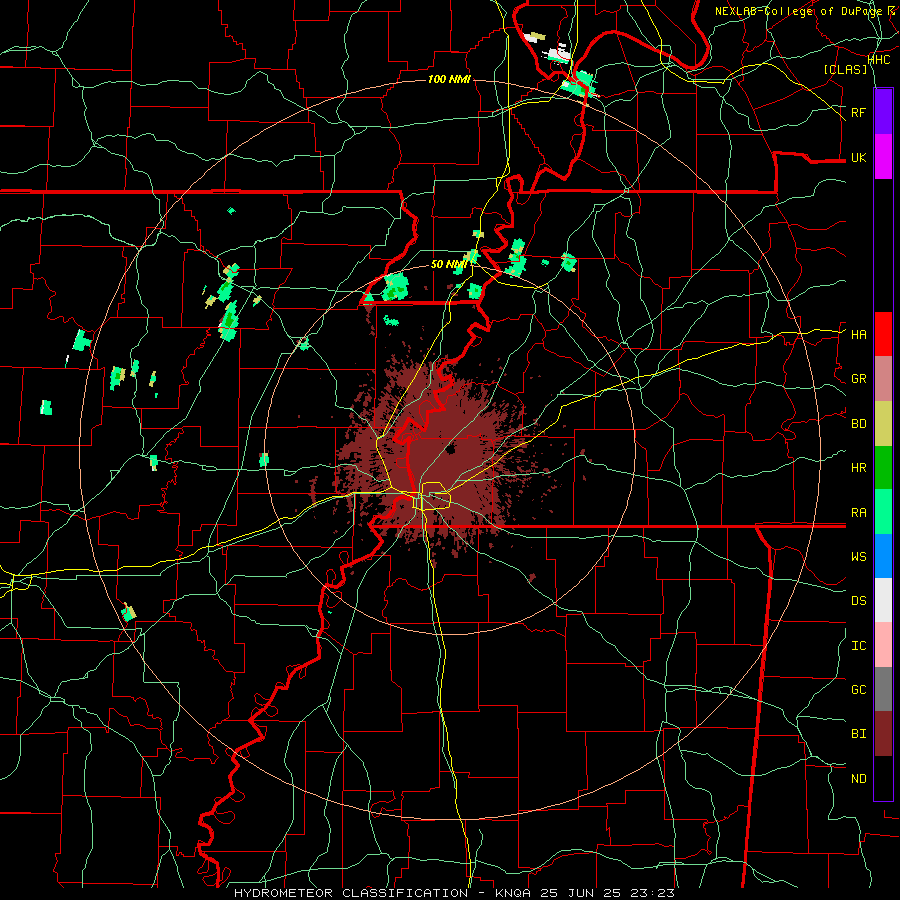The width and height of the screenshot is (900, 900).
Task: Select the dusty pink GR legend swatch
Action: 883,379
